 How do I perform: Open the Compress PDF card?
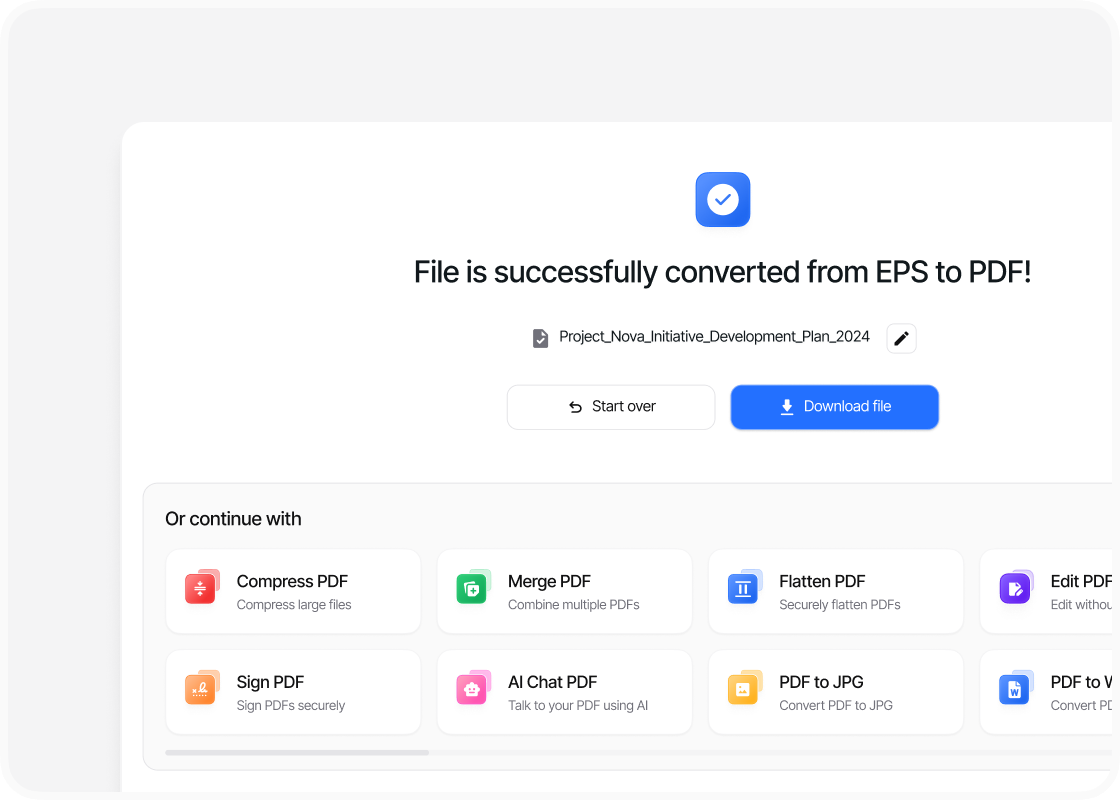[292, 591]
